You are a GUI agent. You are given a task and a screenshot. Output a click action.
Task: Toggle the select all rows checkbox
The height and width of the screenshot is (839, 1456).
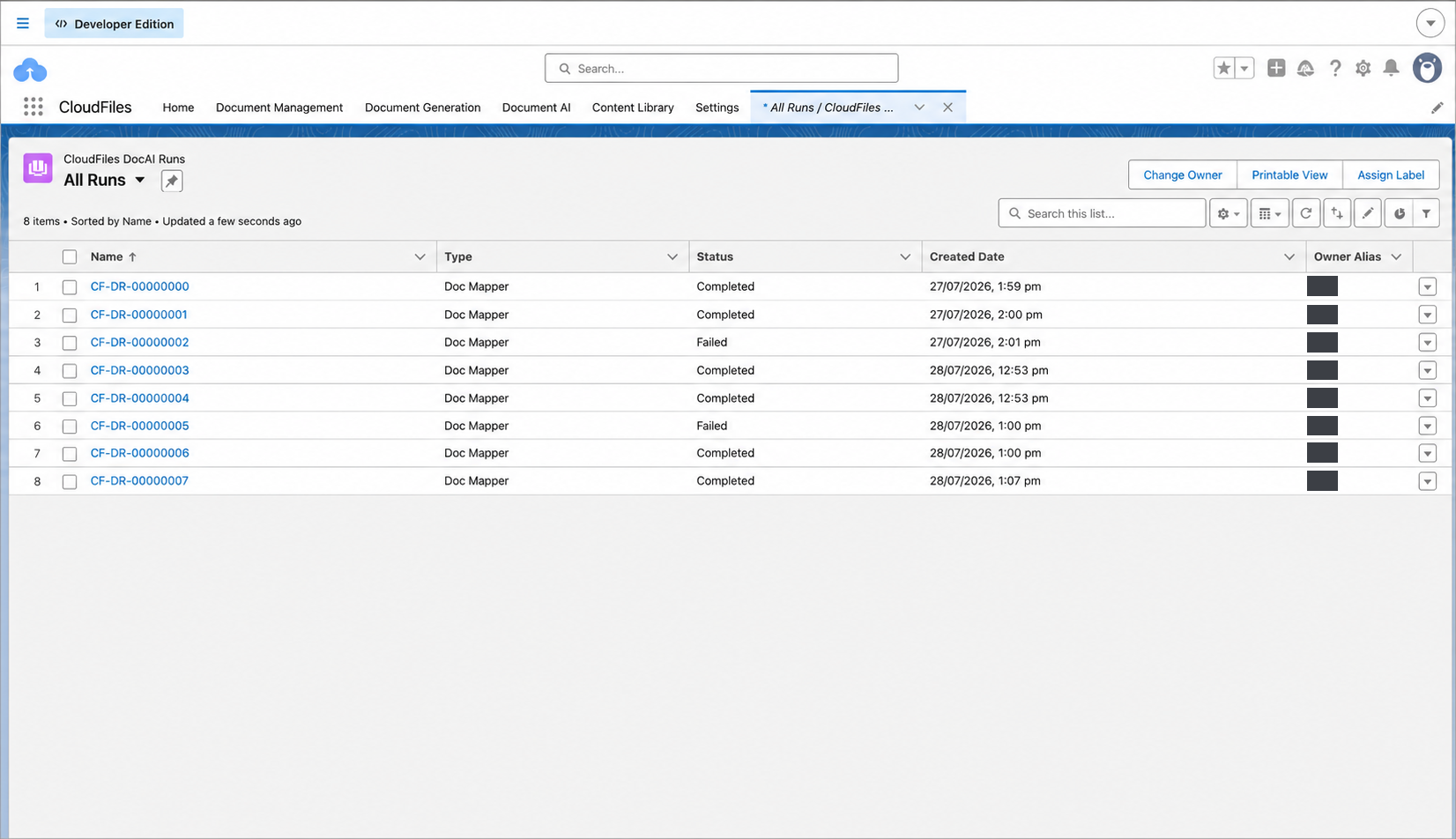tap(70, 257)
